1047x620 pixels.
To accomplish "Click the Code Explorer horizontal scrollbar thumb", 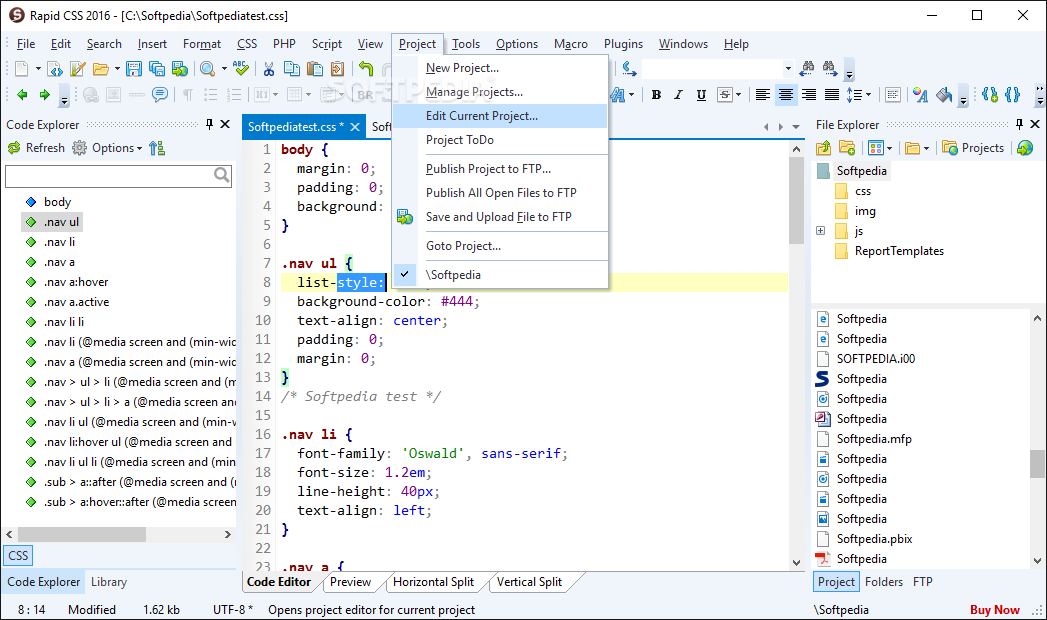I will coord(81,535).
